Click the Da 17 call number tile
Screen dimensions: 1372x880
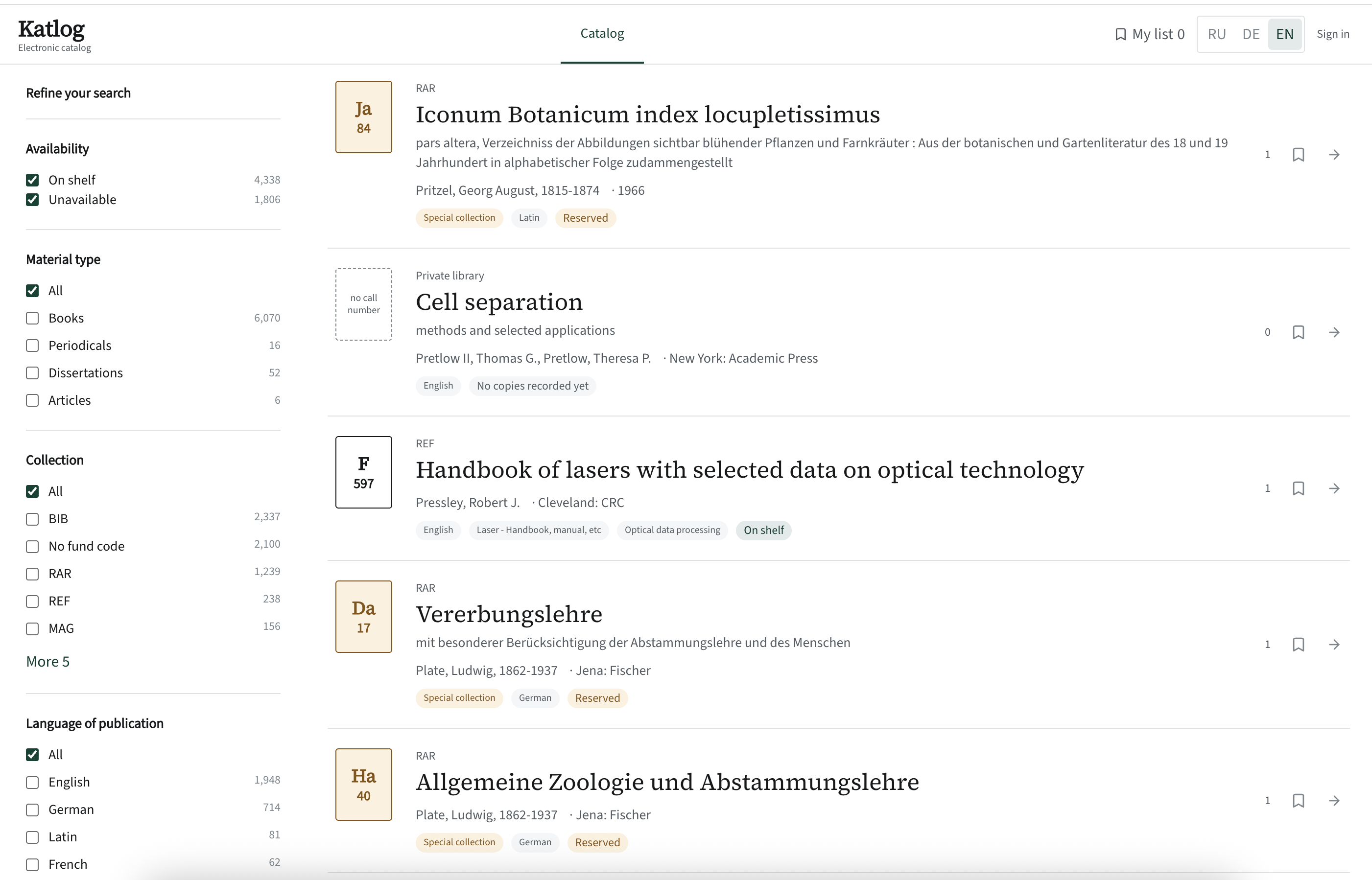[364, 617]
